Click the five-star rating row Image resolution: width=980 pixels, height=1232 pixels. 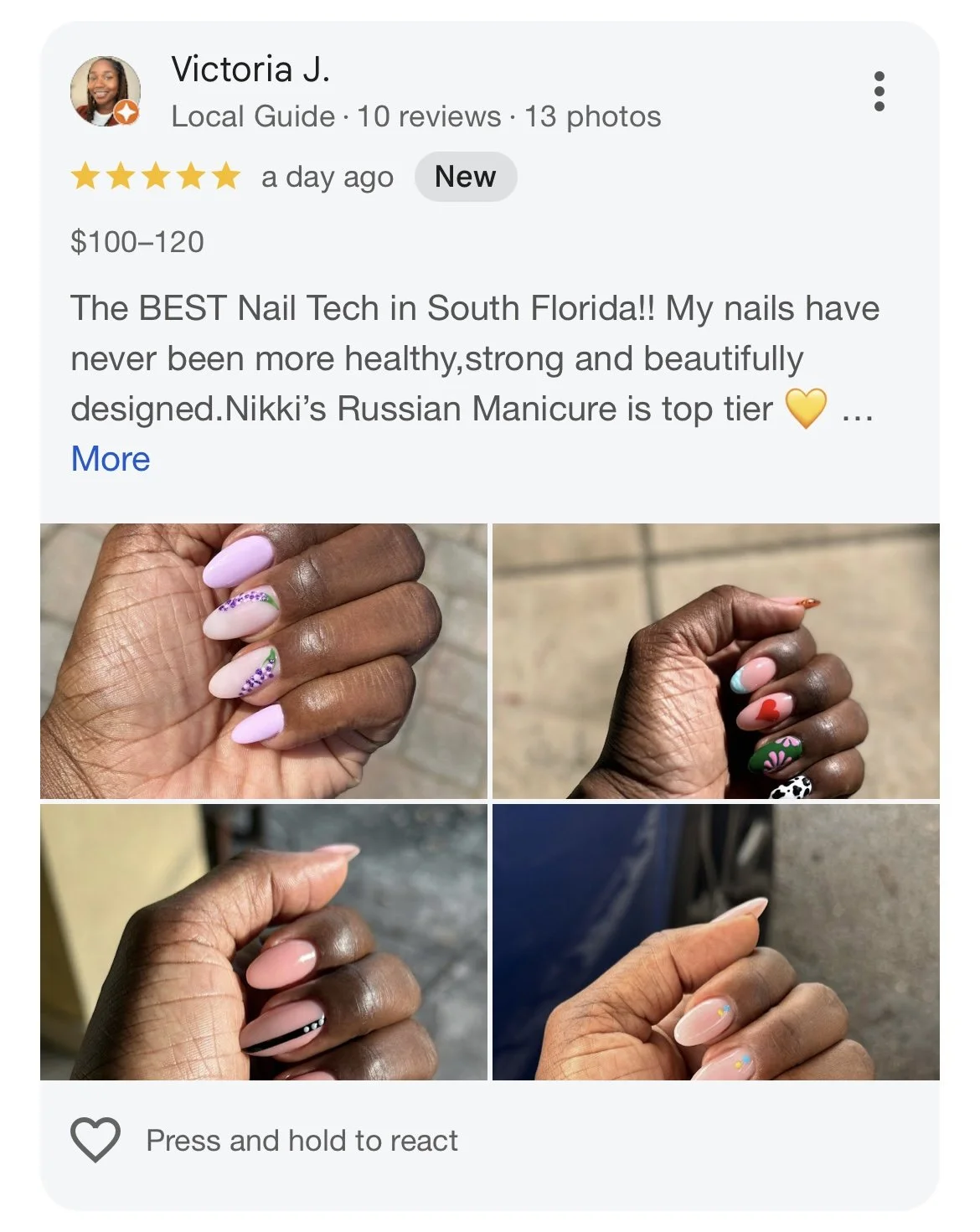pyautogui.click(x=156, y=177)
